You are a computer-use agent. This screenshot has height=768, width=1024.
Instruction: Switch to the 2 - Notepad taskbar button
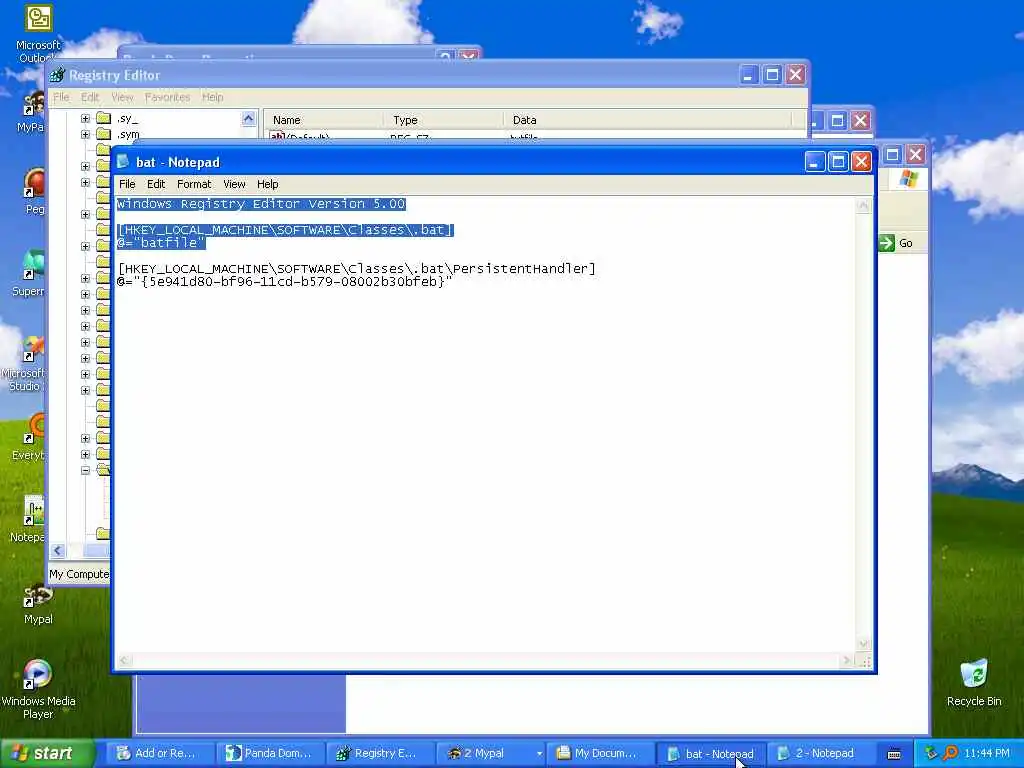820,754
